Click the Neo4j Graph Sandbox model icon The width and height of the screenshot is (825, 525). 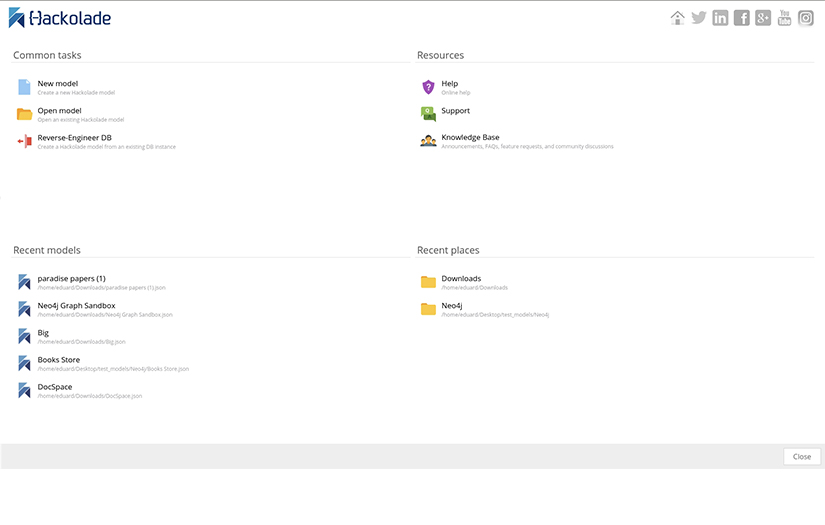coord(24,309)
